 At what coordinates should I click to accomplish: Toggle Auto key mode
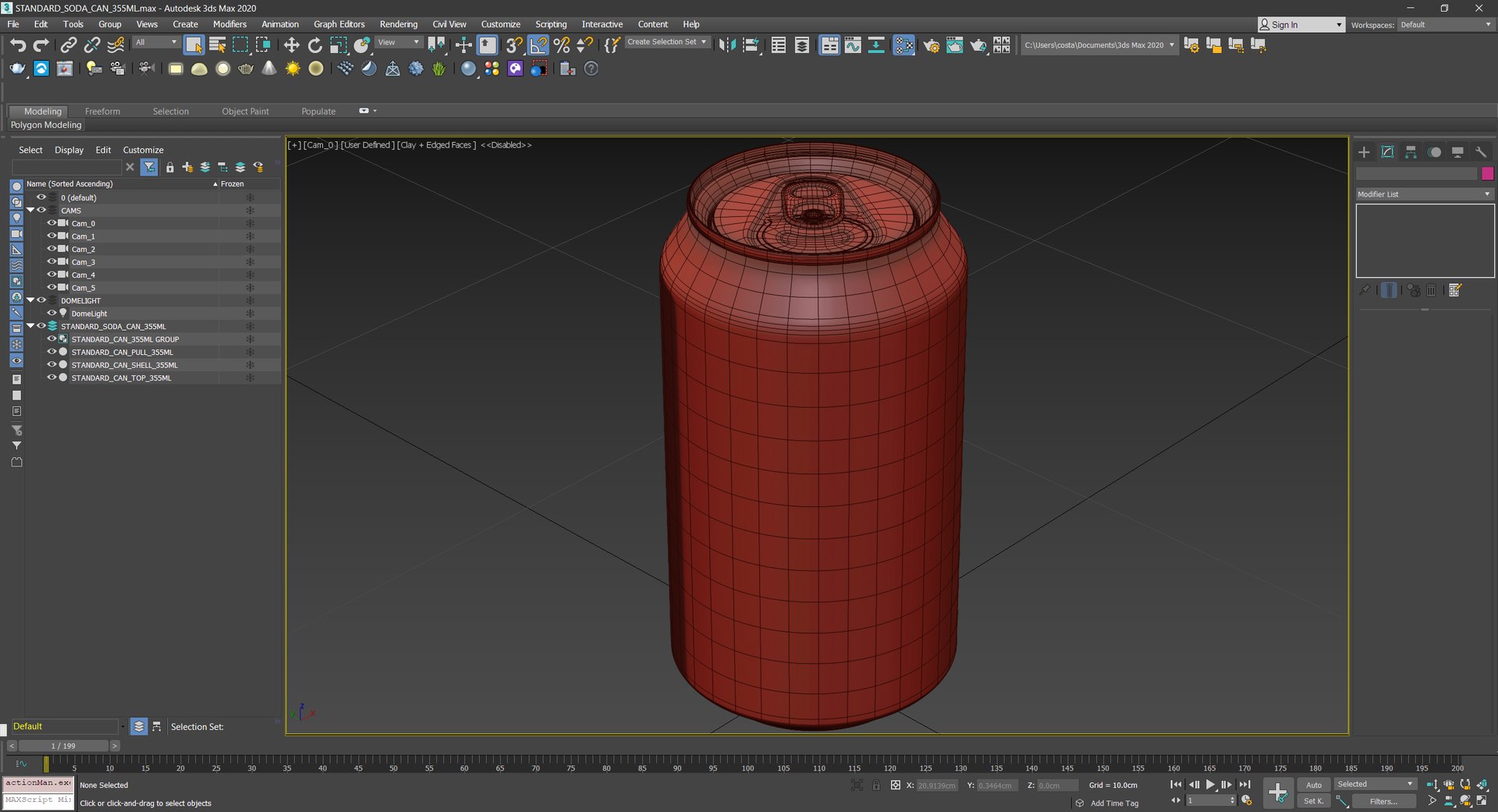(1314, 785)
